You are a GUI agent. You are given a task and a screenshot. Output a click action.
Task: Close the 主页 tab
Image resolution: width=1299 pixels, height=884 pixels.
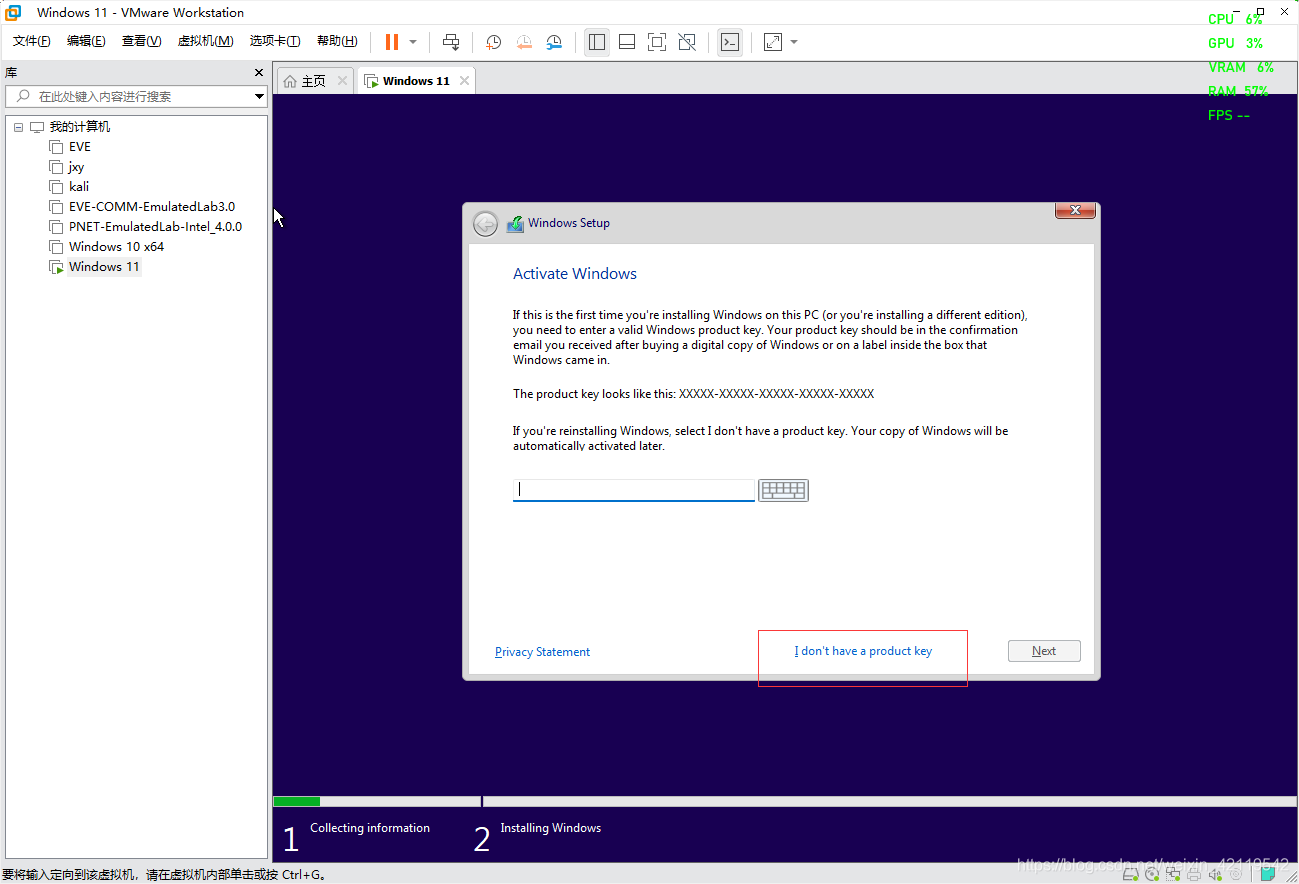342,81
